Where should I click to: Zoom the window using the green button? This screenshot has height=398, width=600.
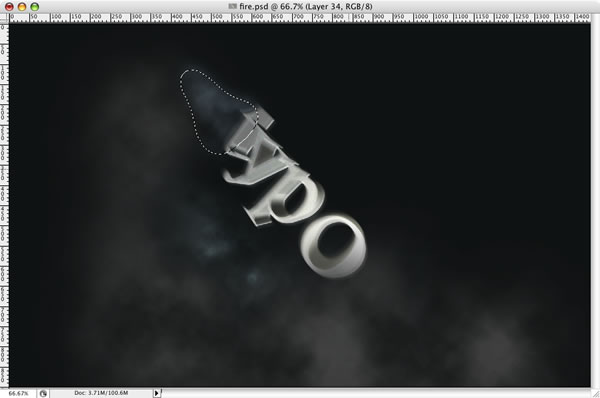click(x=35, y=7)
